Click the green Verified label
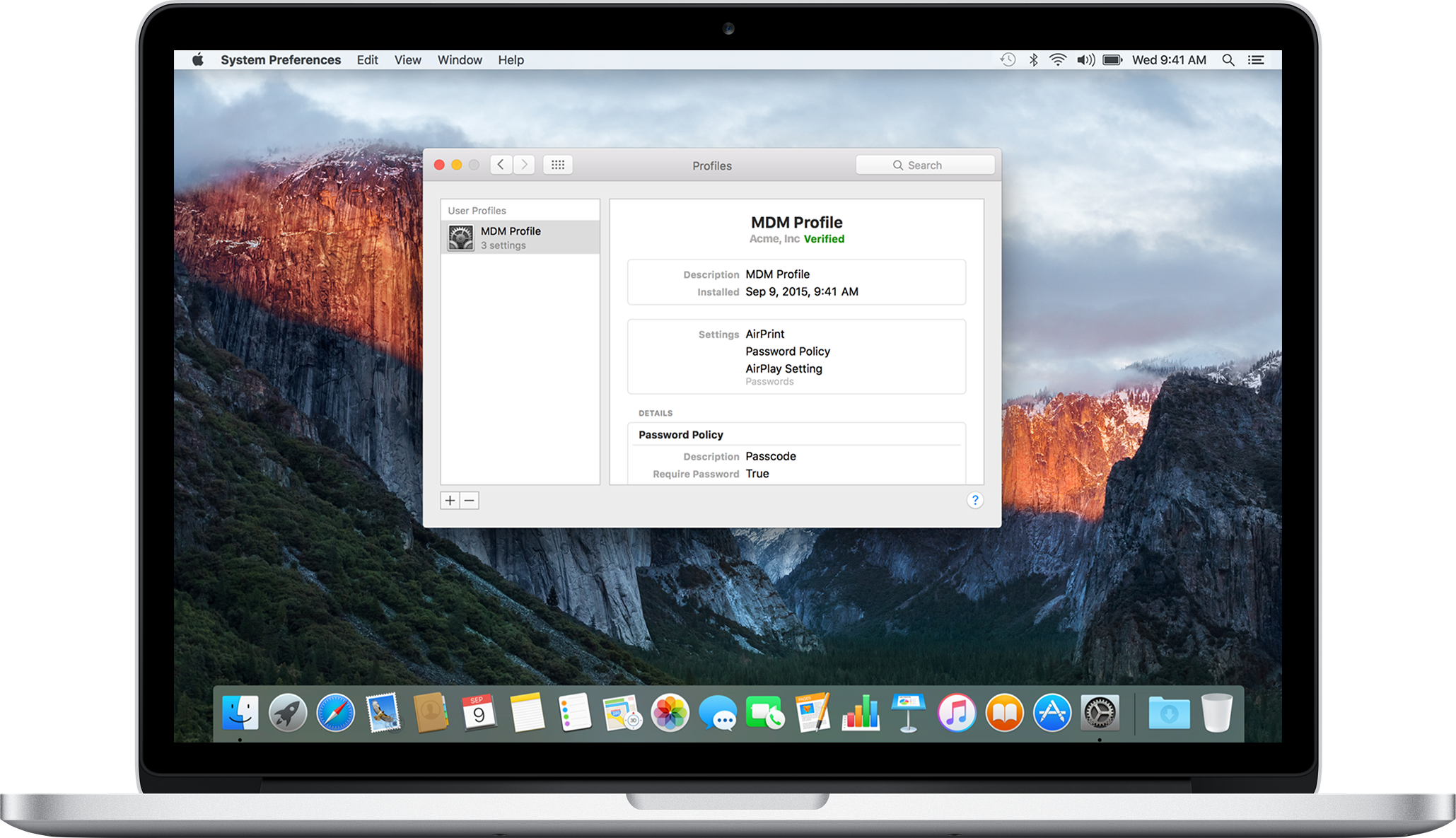This screenshot has width=1456, height=838. pyautogui.click(x=824, y=239)
